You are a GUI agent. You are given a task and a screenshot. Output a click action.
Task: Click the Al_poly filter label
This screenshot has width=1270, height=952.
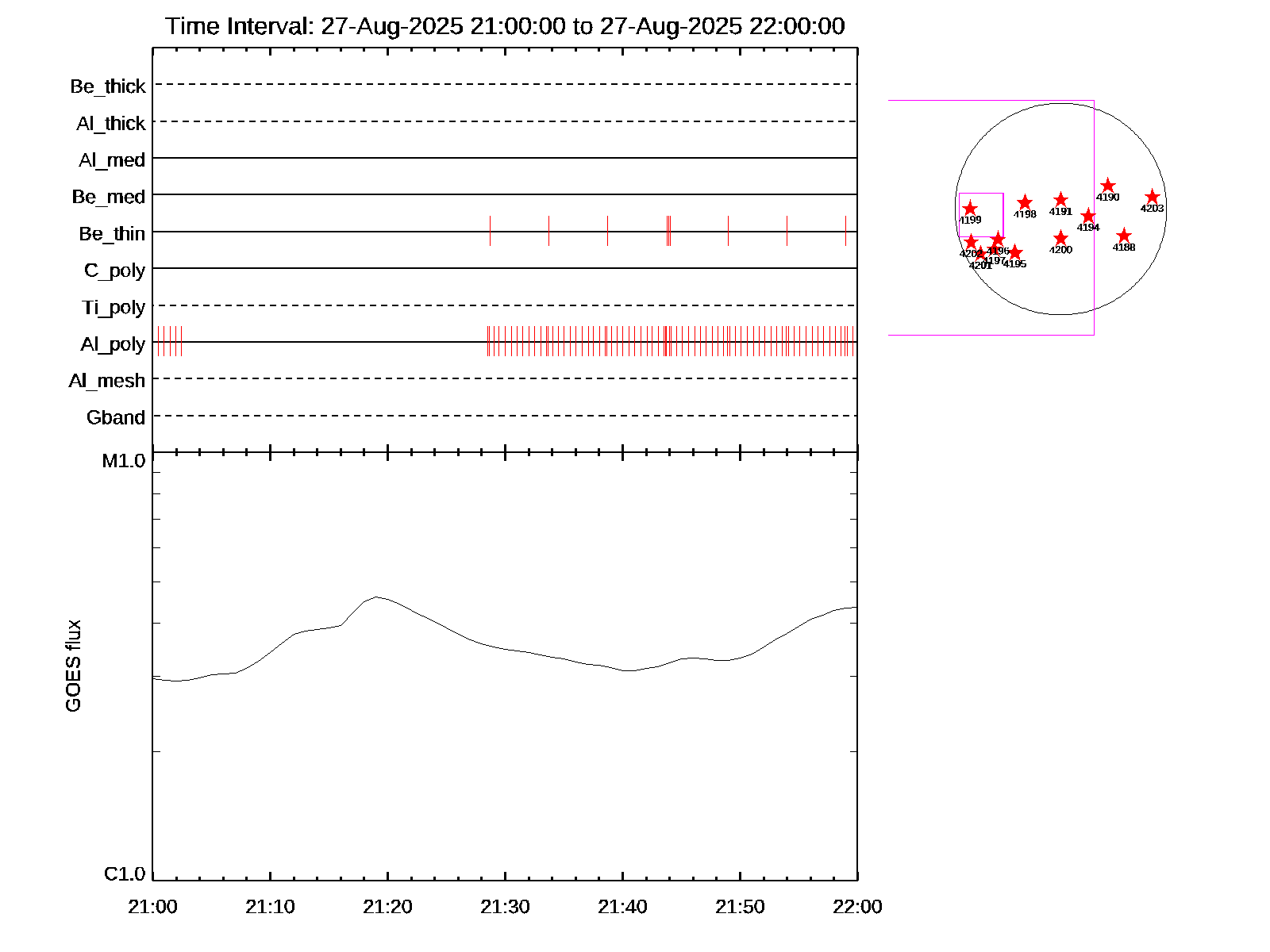pyautogui.click(x=113, y=344)
